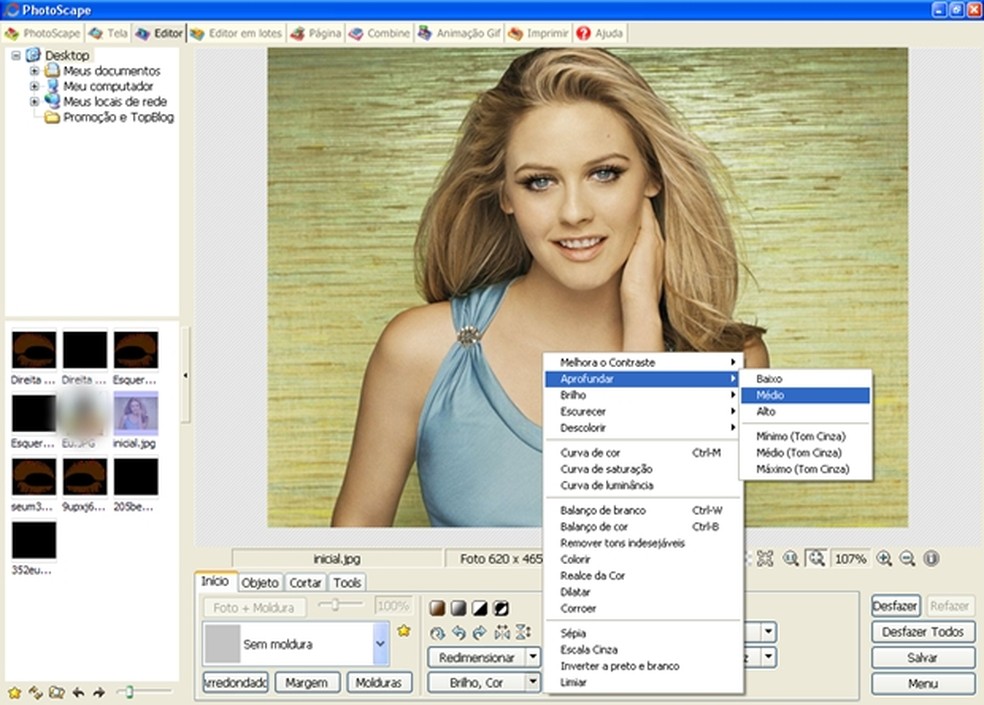Image resolution: width=984 pixels, height=705 pixels.
Task: Click the fit-to-screen icon in status bar
Action: point(765,559)
